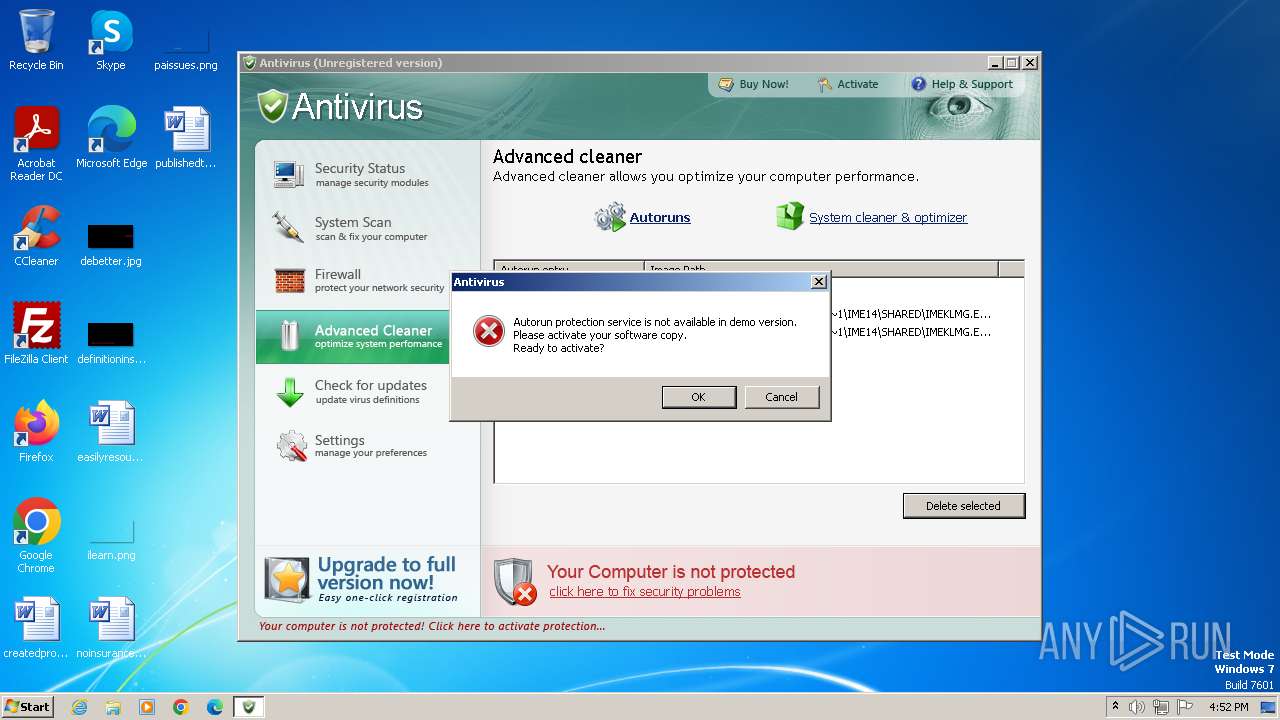Open Firefox desktop shortcut
The width and height of the screenshot is (1280, 720).
36,431
